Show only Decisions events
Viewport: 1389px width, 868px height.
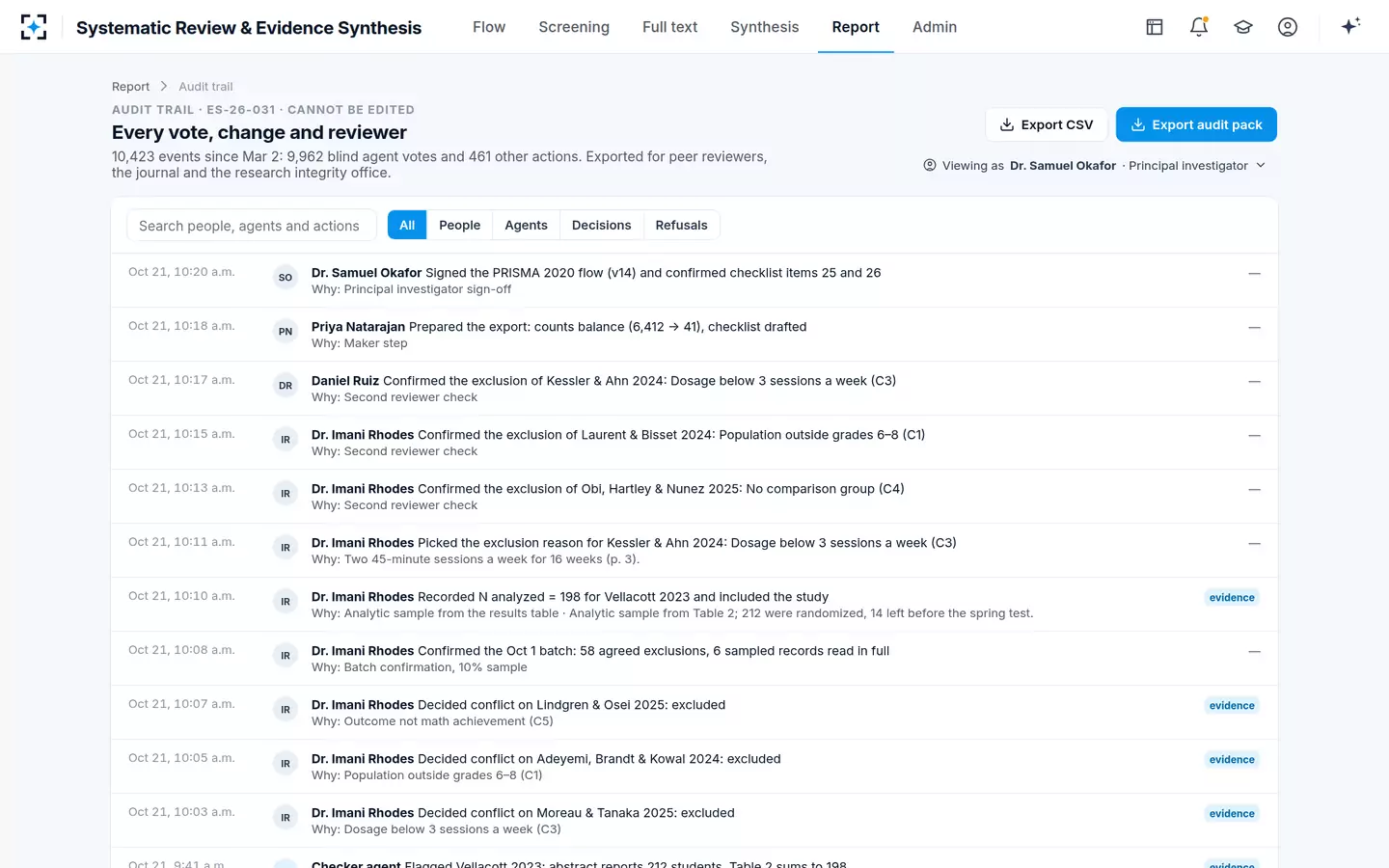click(x=601, y=225)
